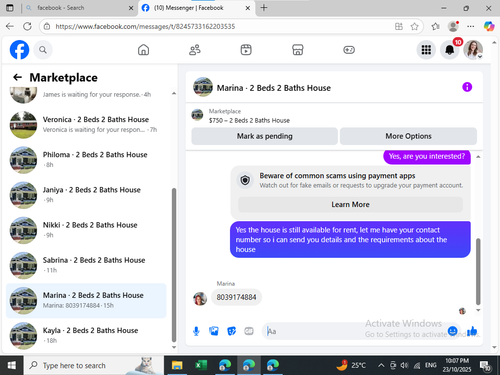Click the tab actions icon at top left
The height and width of the screenshot is (375, 500).
(10, 8)
